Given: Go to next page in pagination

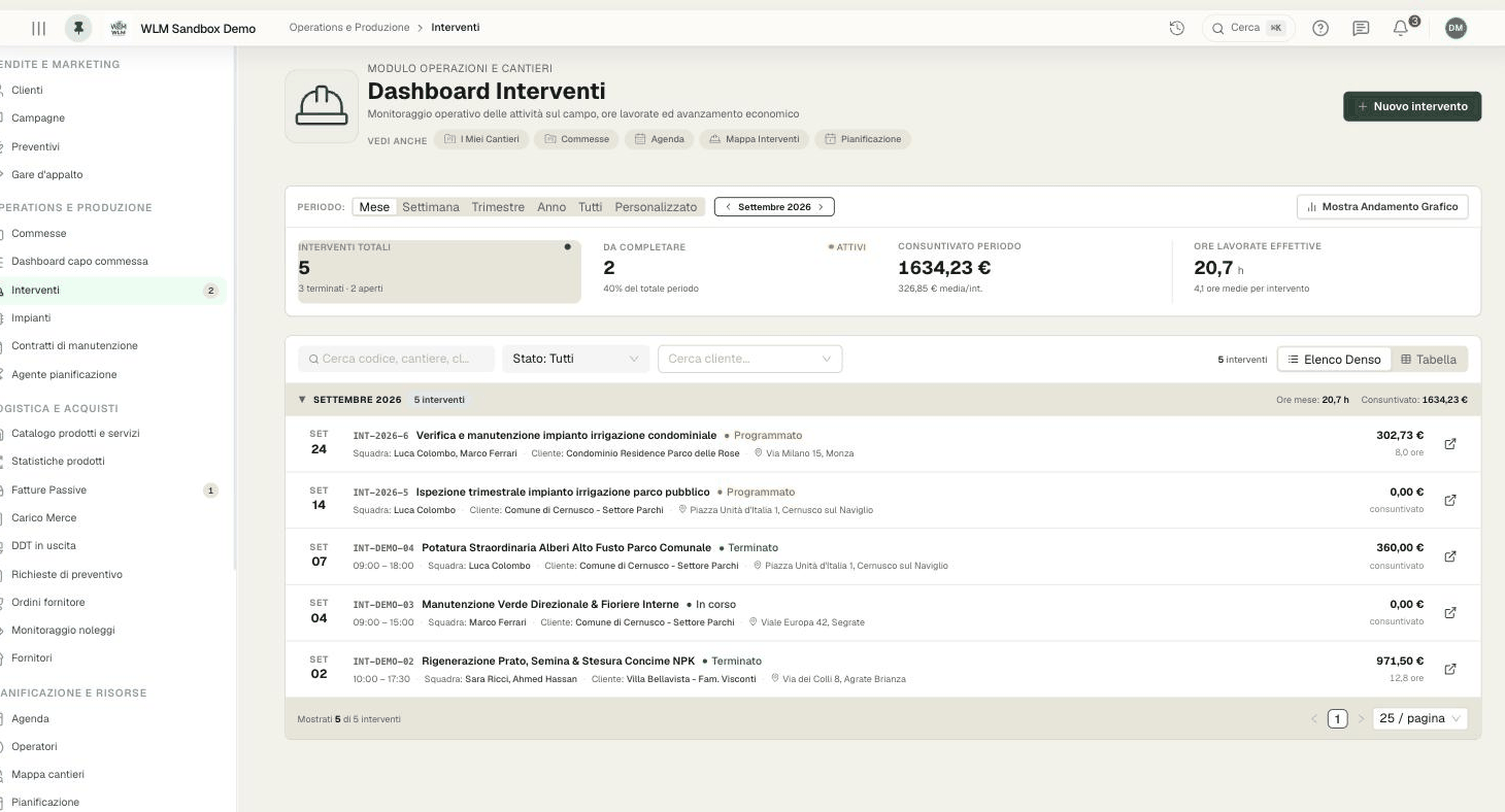Looking at the screenshot, I should [x=1361, y=718].
